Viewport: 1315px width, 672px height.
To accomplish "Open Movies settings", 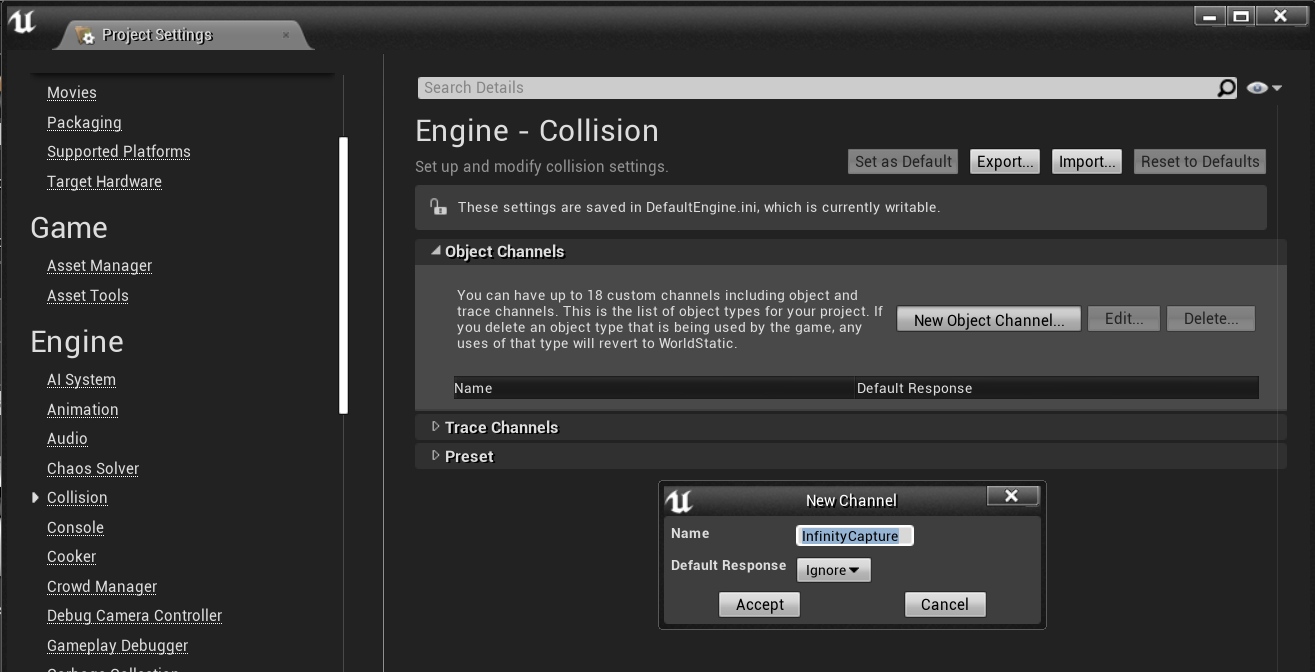I will 72,93.
